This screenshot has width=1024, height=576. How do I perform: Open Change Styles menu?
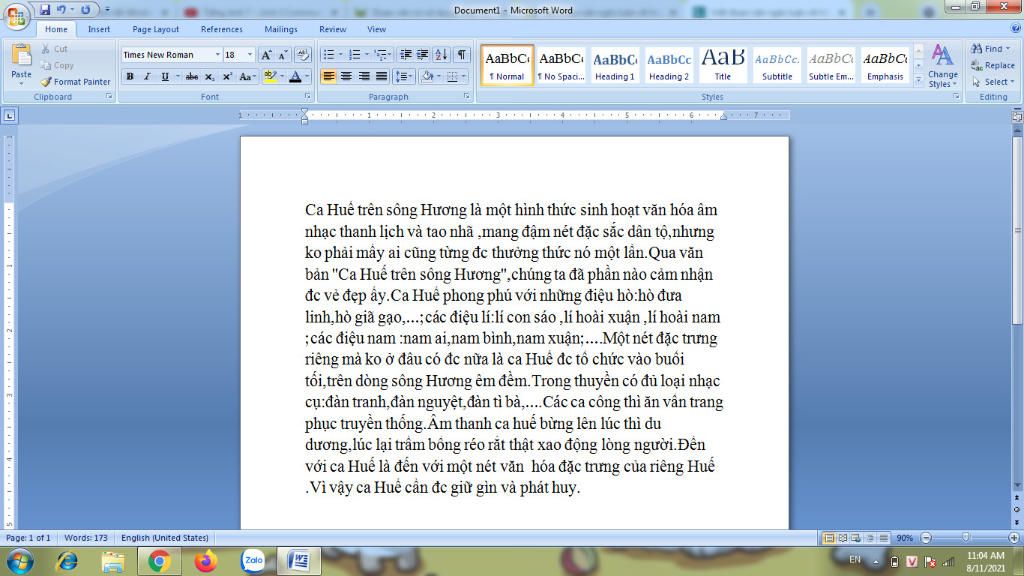[x=942, y=66]
